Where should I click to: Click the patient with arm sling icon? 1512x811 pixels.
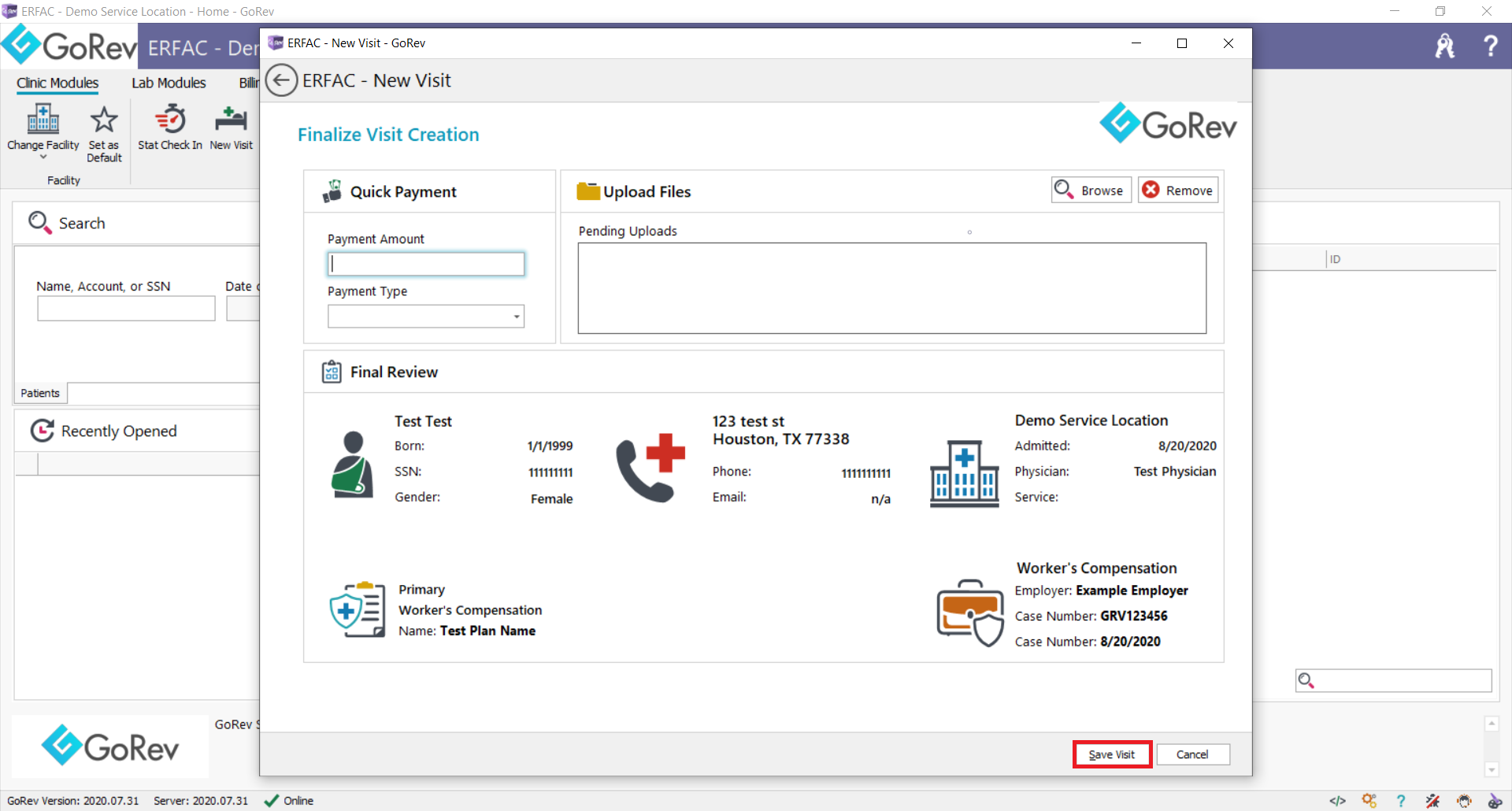tap(351, 465)
